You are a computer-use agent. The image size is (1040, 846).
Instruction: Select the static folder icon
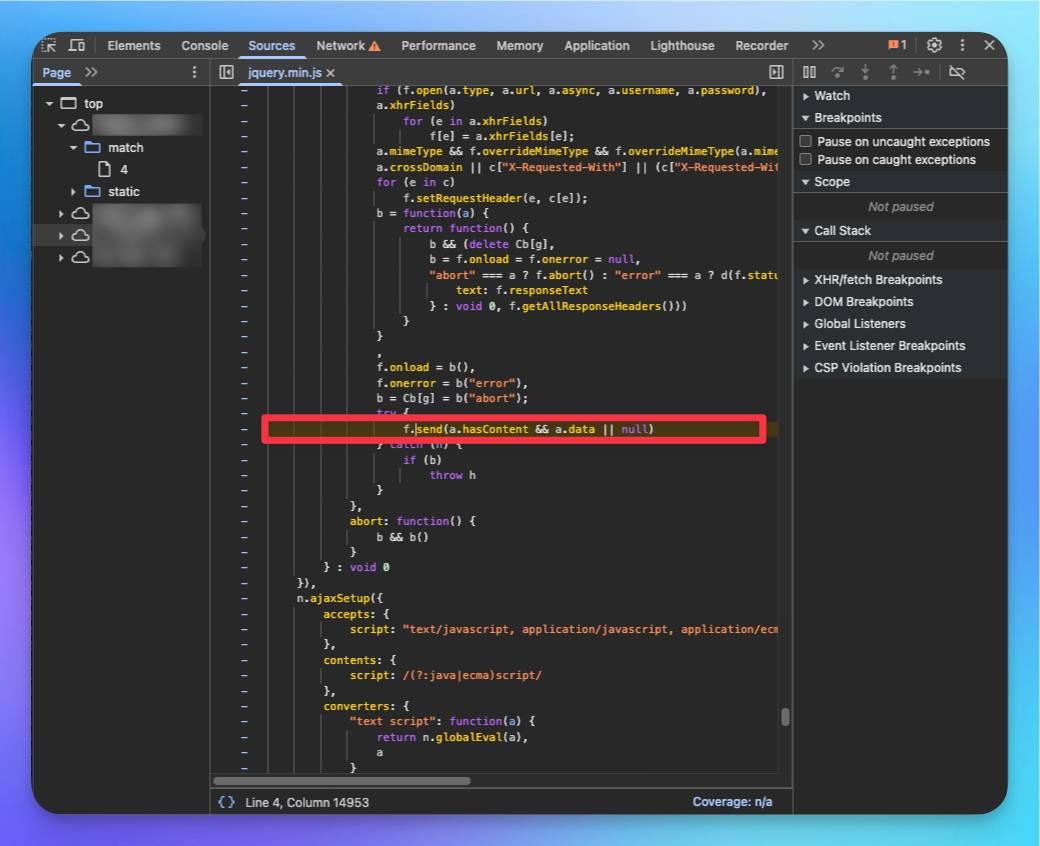point(93,192)
